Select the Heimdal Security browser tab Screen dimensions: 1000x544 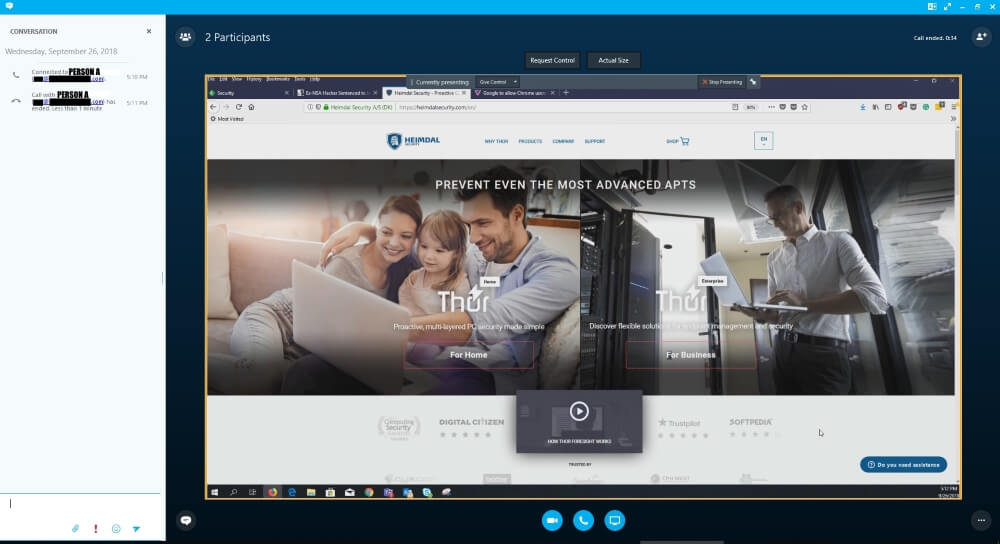click(x=425, y=93)
